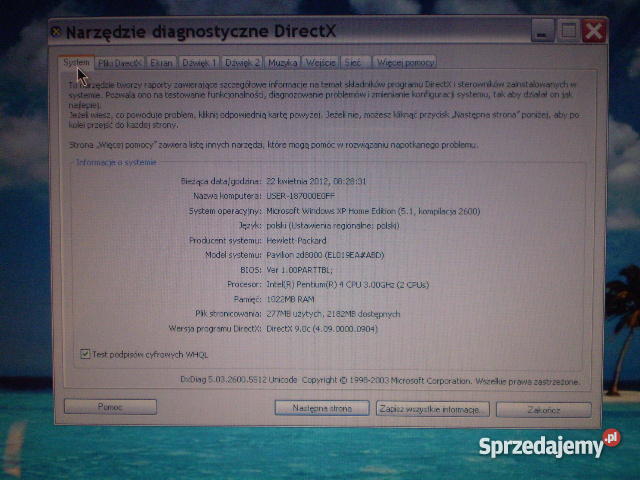The height and width of the screenshot is (480, 640).
Task: Click the Pomoc button
Action: [x=110, y=407]
